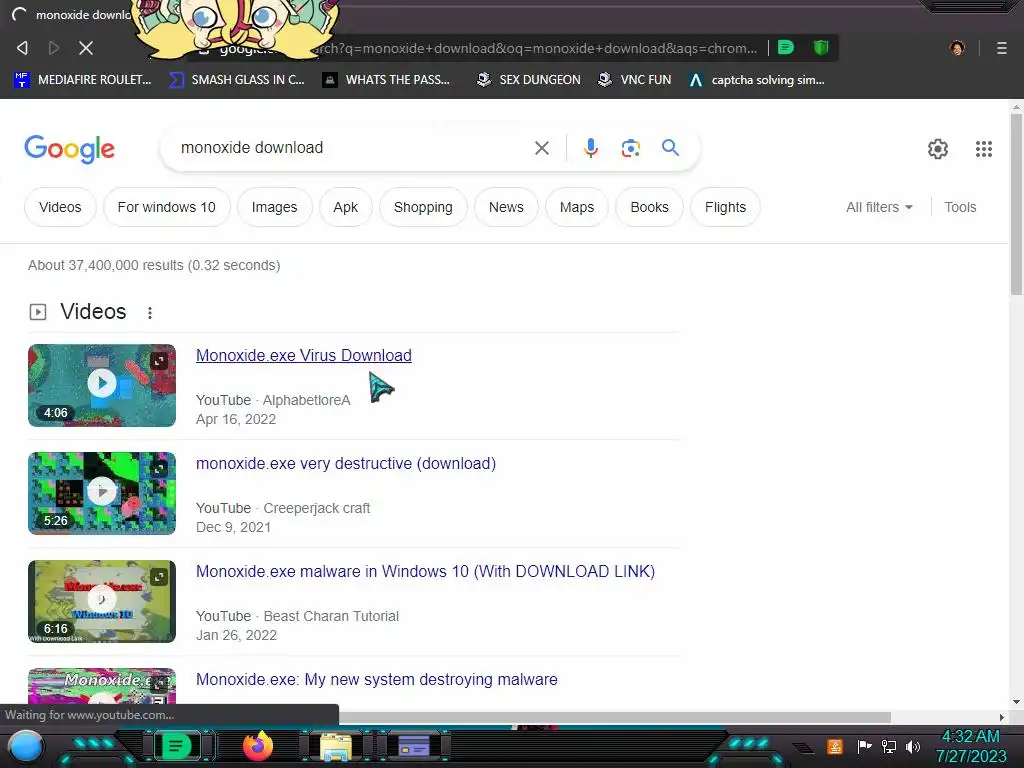Select the Maps filter chip
This screenshot has height=768, width=1024.
[577, 207]
